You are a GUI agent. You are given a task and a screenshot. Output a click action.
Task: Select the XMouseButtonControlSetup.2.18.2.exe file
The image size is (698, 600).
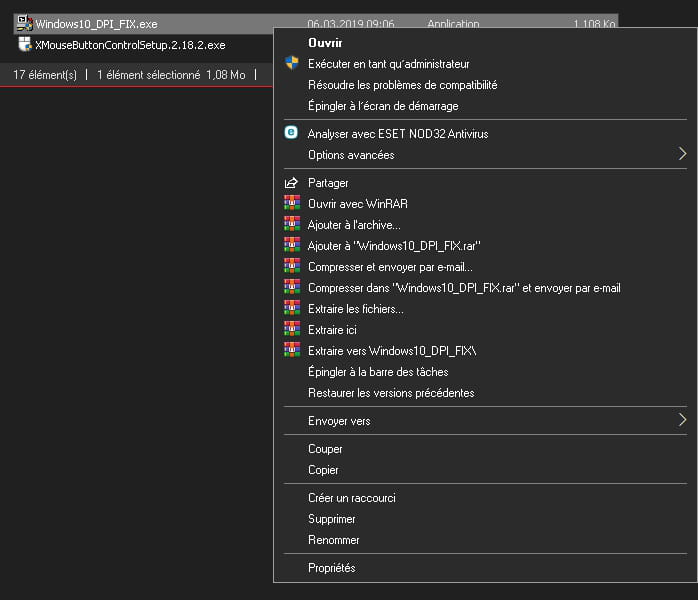pyautogui.click(x=130, y=45)
